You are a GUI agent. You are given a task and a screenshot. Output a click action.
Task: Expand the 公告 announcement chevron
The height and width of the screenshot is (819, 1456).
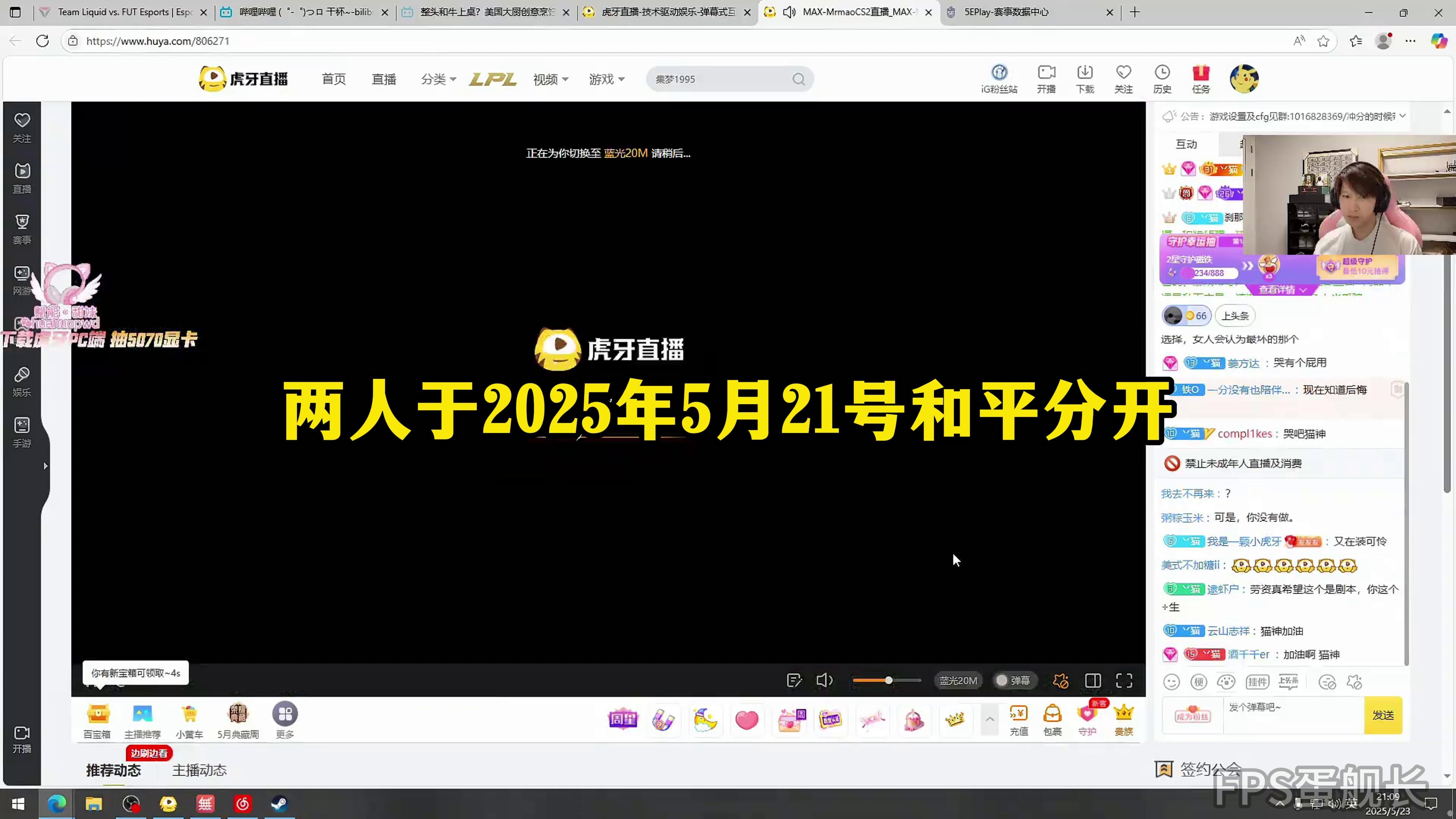pos(1402,116)
